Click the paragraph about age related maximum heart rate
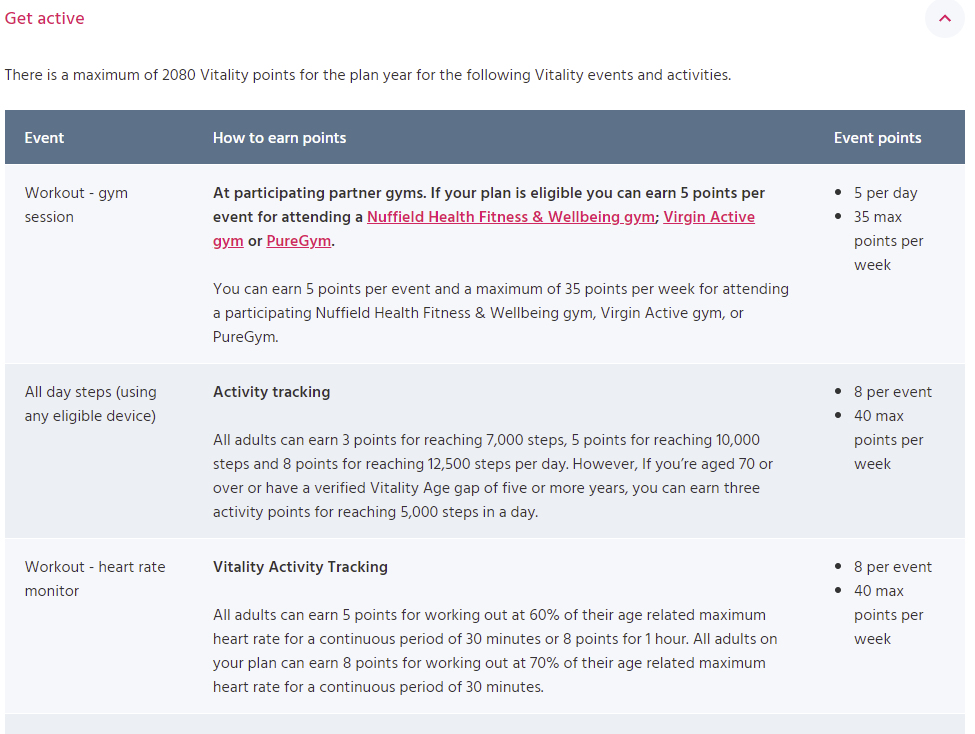975x734 pixels. pyautogui.click(x=494, y=650)
